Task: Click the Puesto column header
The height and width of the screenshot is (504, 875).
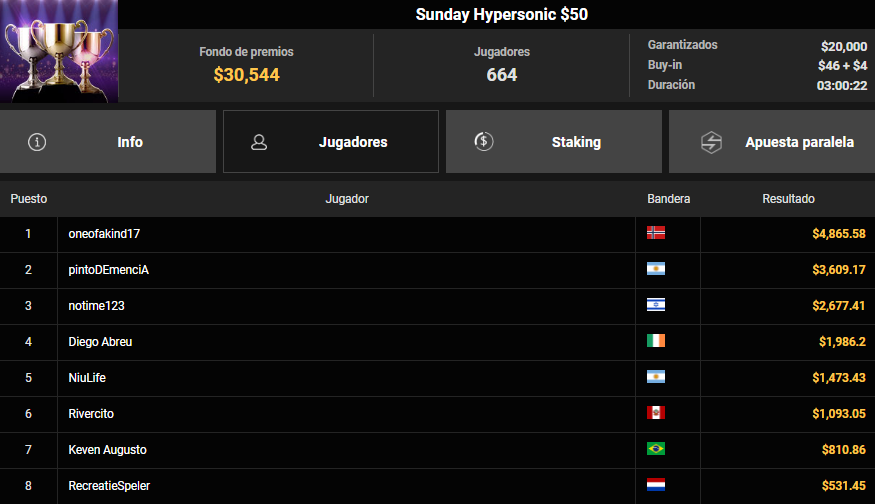Action: [28, 199]
